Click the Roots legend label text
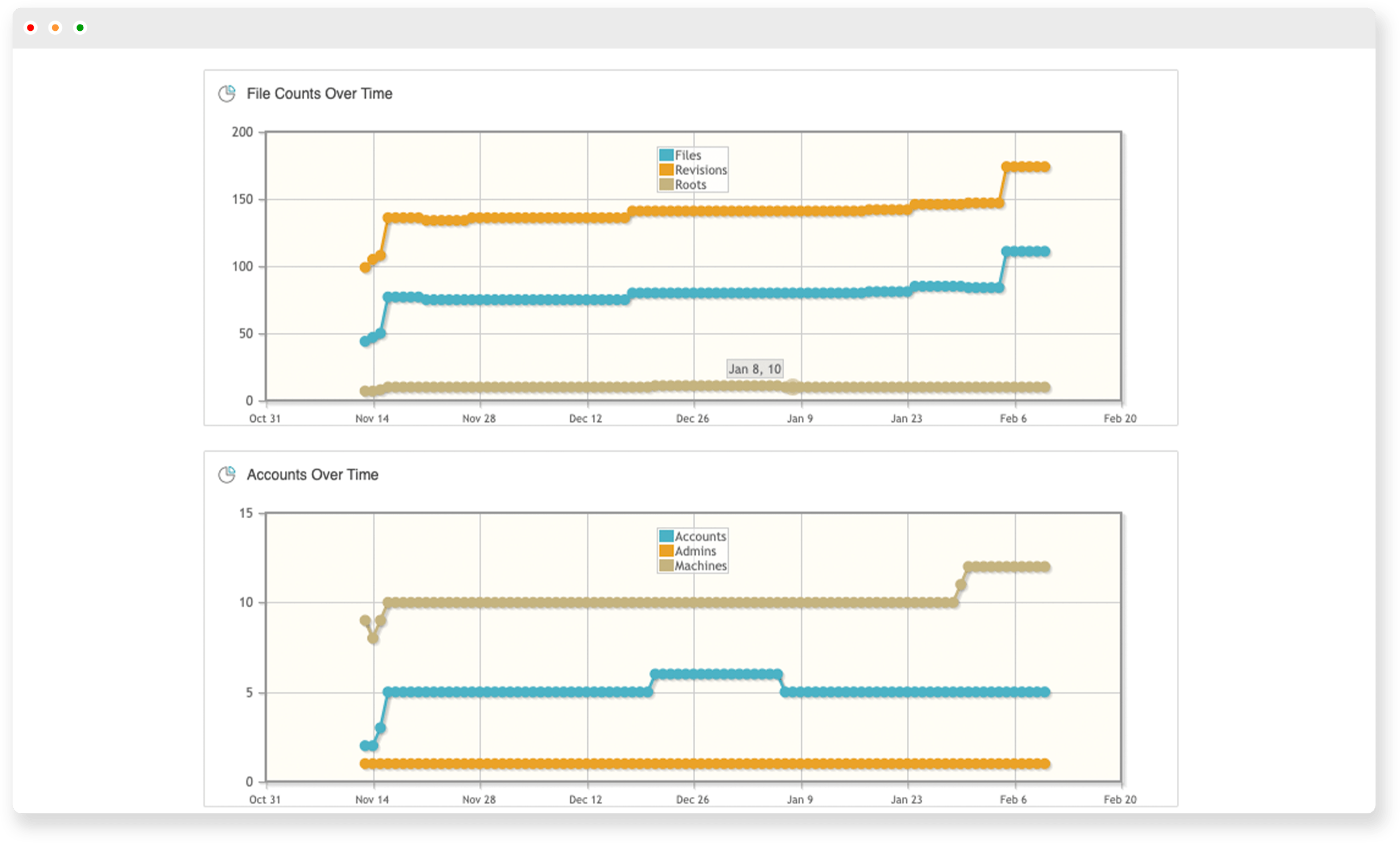The image size is (1400, 843). click(x=691, y=184)
